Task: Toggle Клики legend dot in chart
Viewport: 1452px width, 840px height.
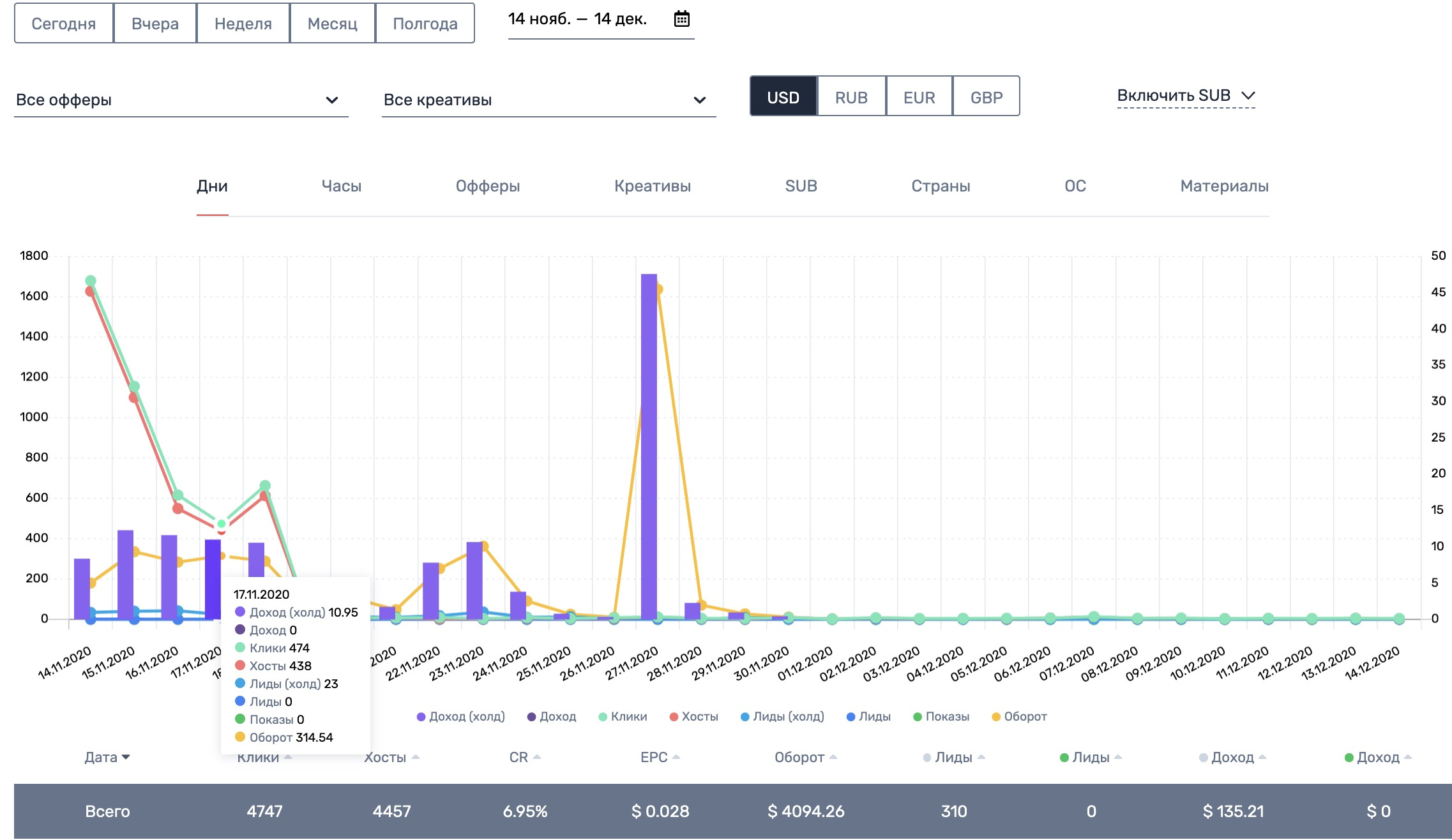Action: tap(603, 717)
